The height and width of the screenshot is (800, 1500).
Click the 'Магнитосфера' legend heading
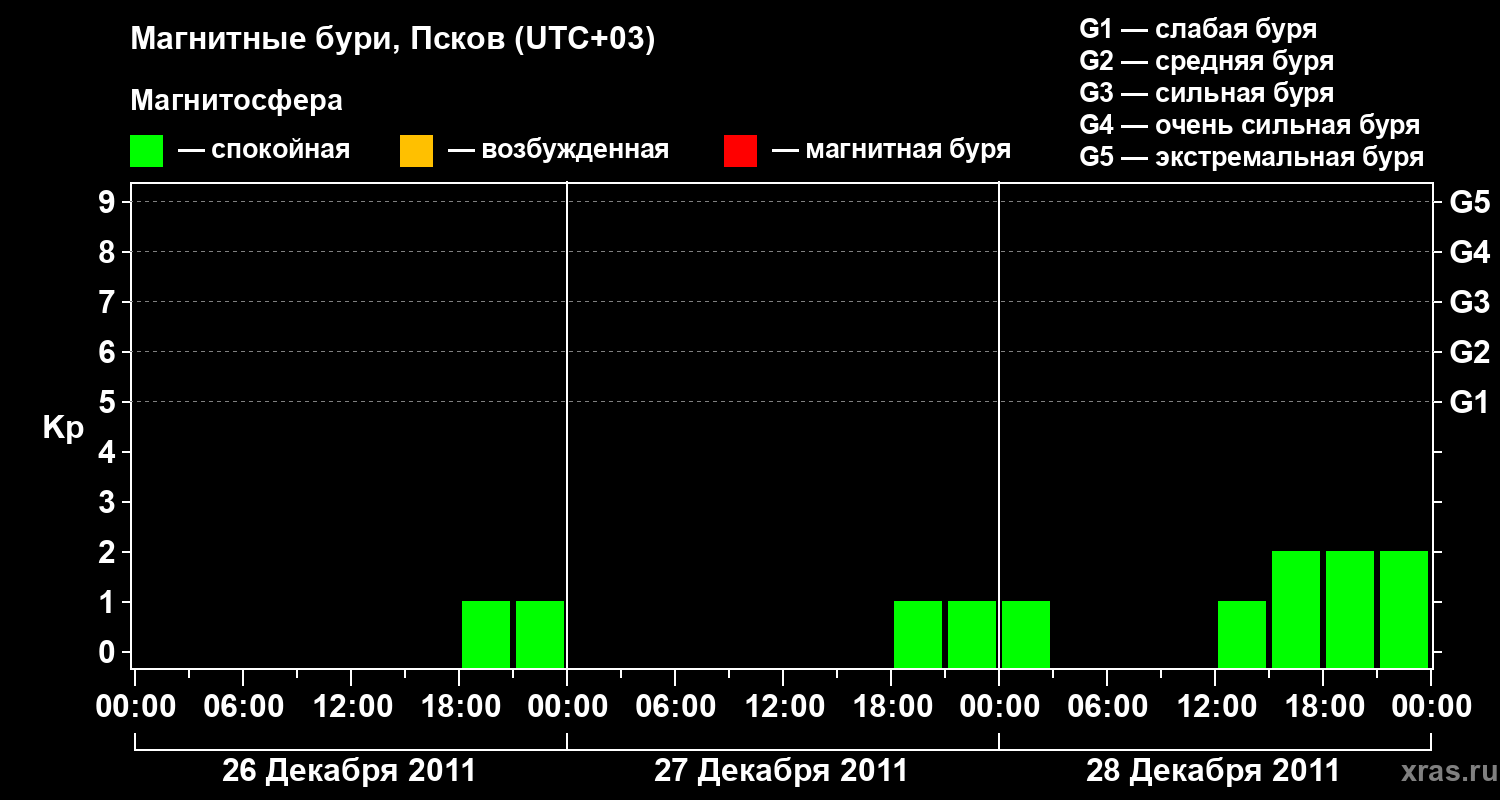(236, 101)
